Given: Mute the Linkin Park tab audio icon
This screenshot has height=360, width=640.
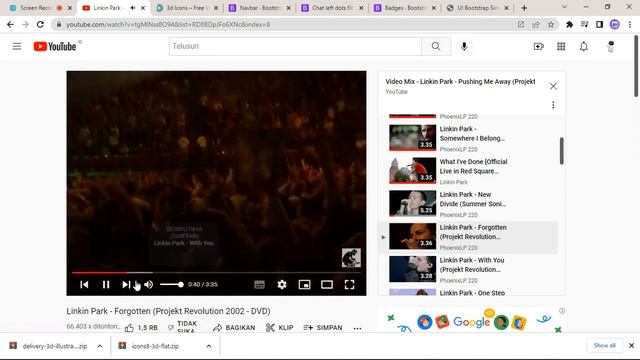Looking at the screenshot, I should point(132,8).
